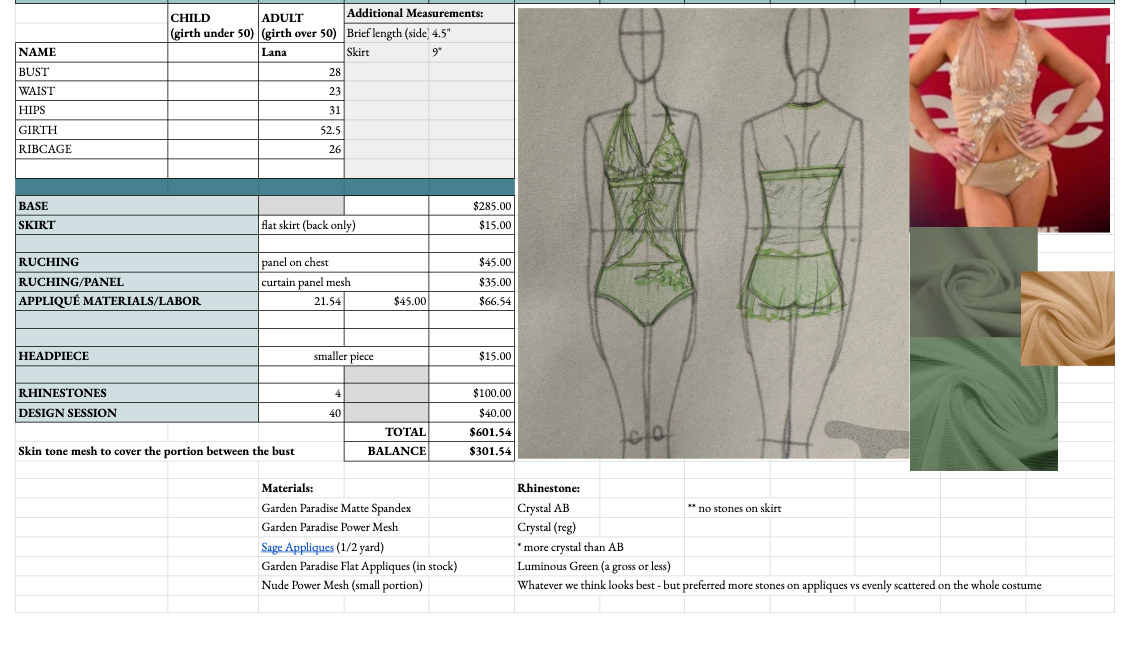
Task: Select the HEADPIECE row label
Action: pyautogui.click(x=137, y=356)
